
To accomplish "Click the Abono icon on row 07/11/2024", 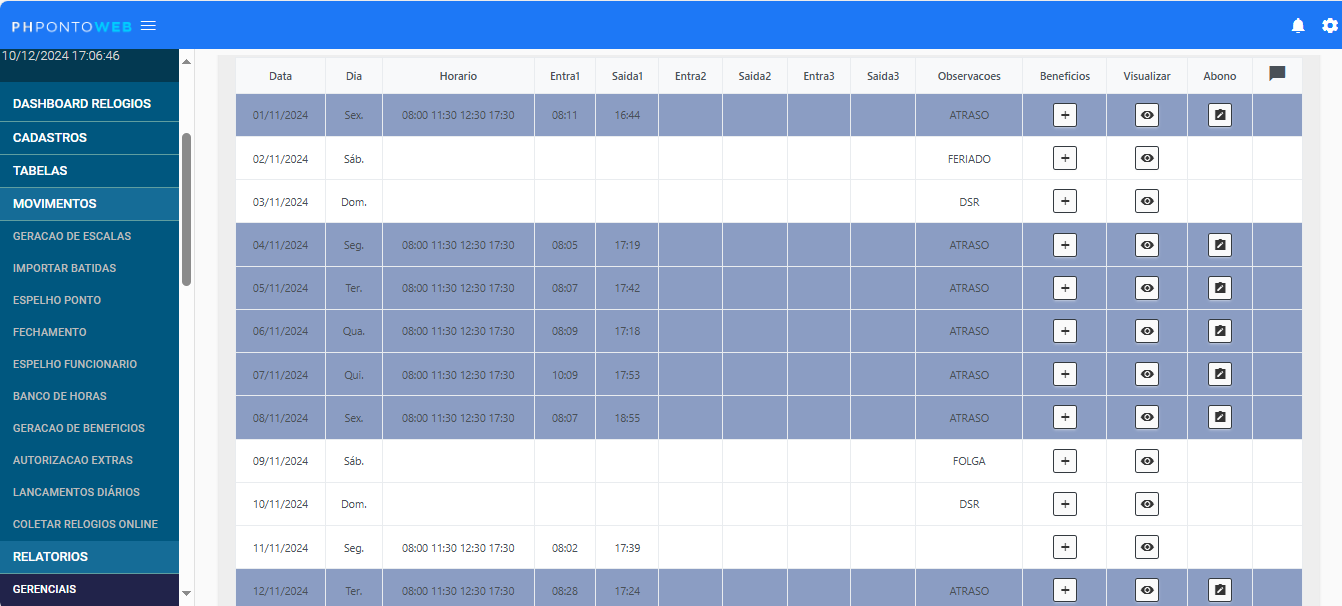I will pos(1219,374).
